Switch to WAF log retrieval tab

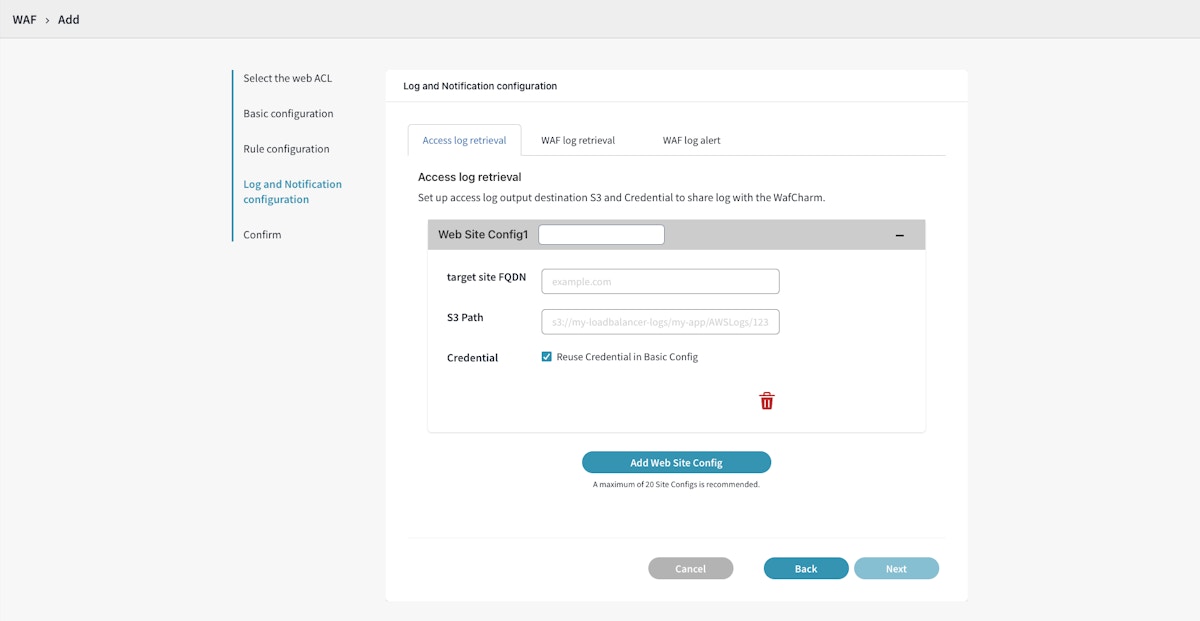click(578, 140)
